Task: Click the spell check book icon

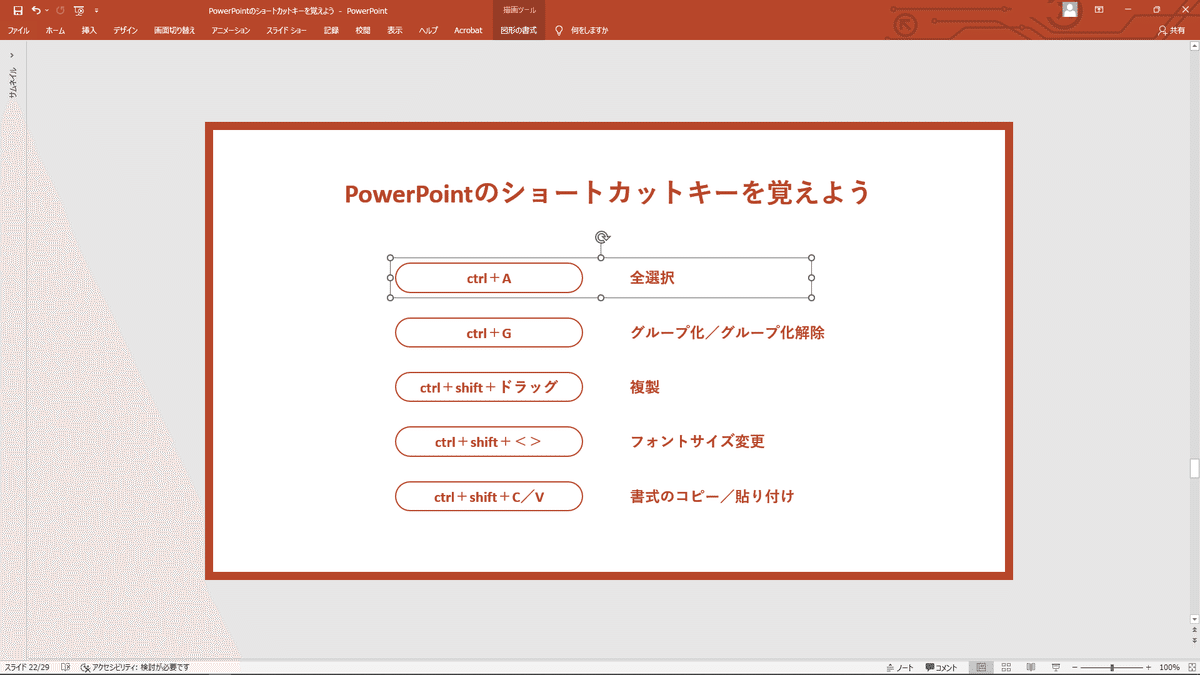Action: coord(66,667)
